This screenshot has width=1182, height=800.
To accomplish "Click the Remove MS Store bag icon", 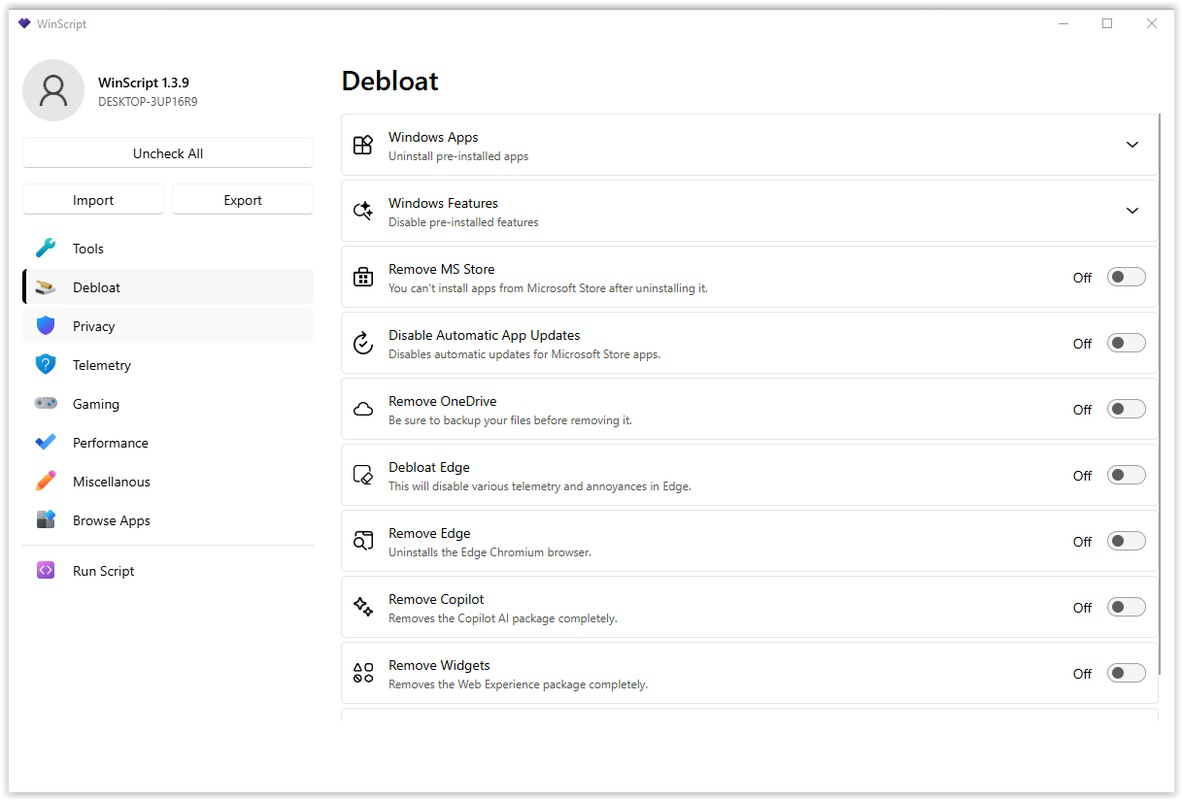I will [363, 277].
